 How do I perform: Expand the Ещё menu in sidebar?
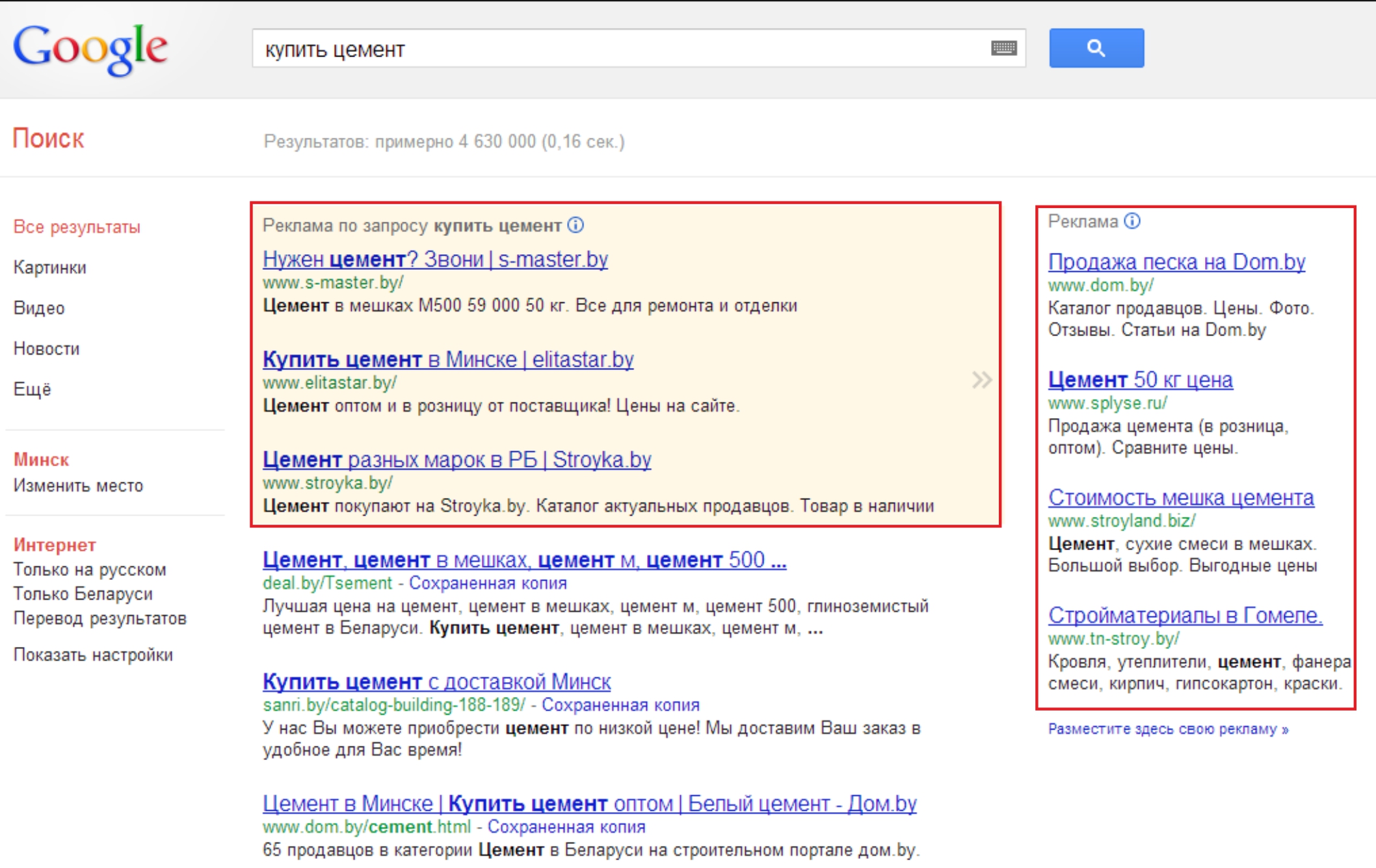point(32,389)
